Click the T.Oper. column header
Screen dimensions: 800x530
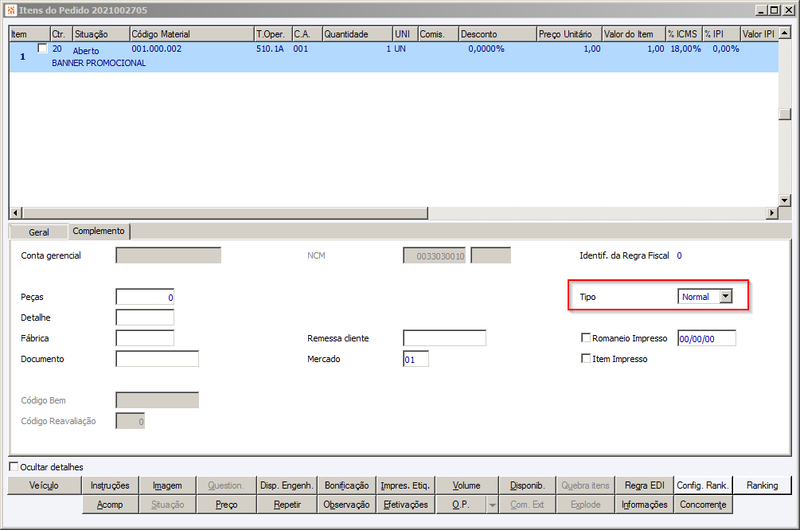pyautogui.click(x=273, y=34)
